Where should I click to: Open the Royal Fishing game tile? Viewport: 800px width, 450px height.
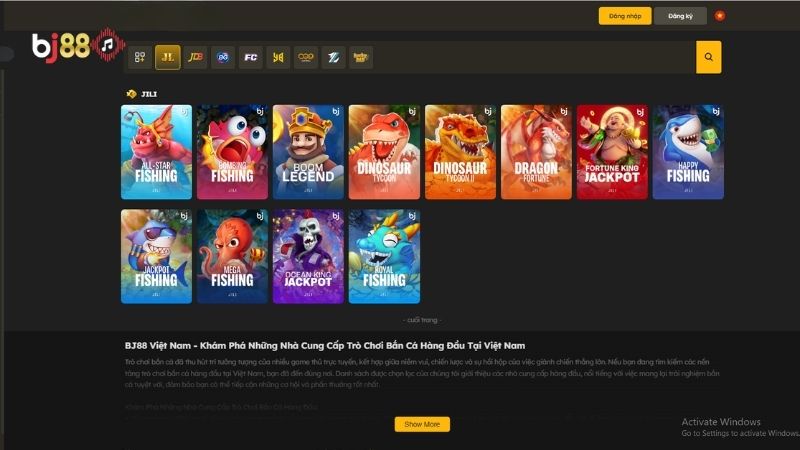click(384, 256)
